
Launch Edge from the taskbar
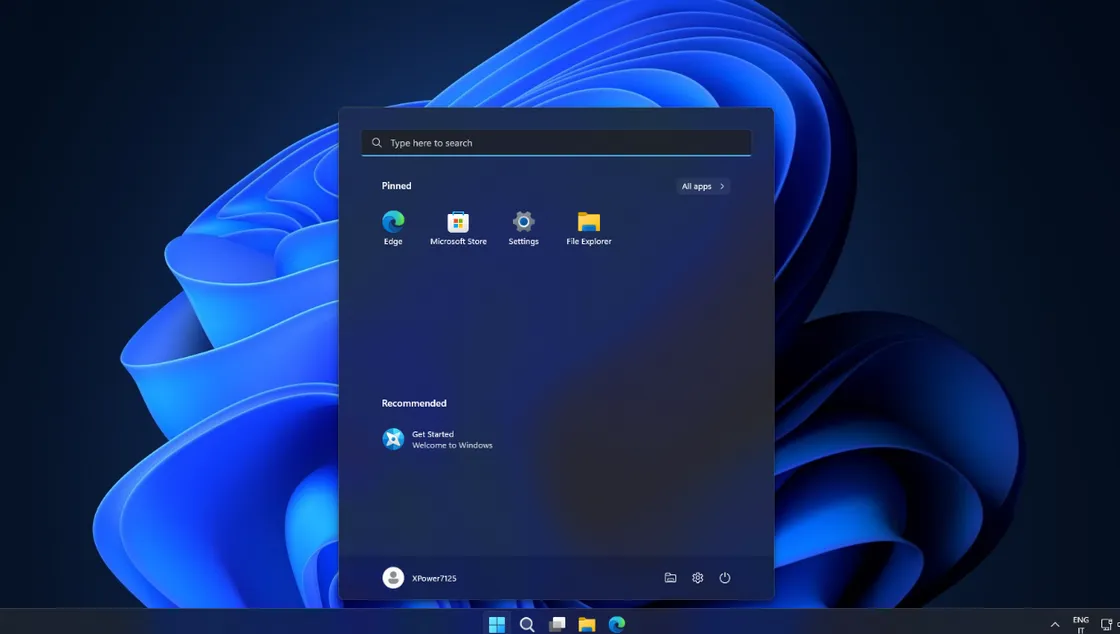[618, 623]
